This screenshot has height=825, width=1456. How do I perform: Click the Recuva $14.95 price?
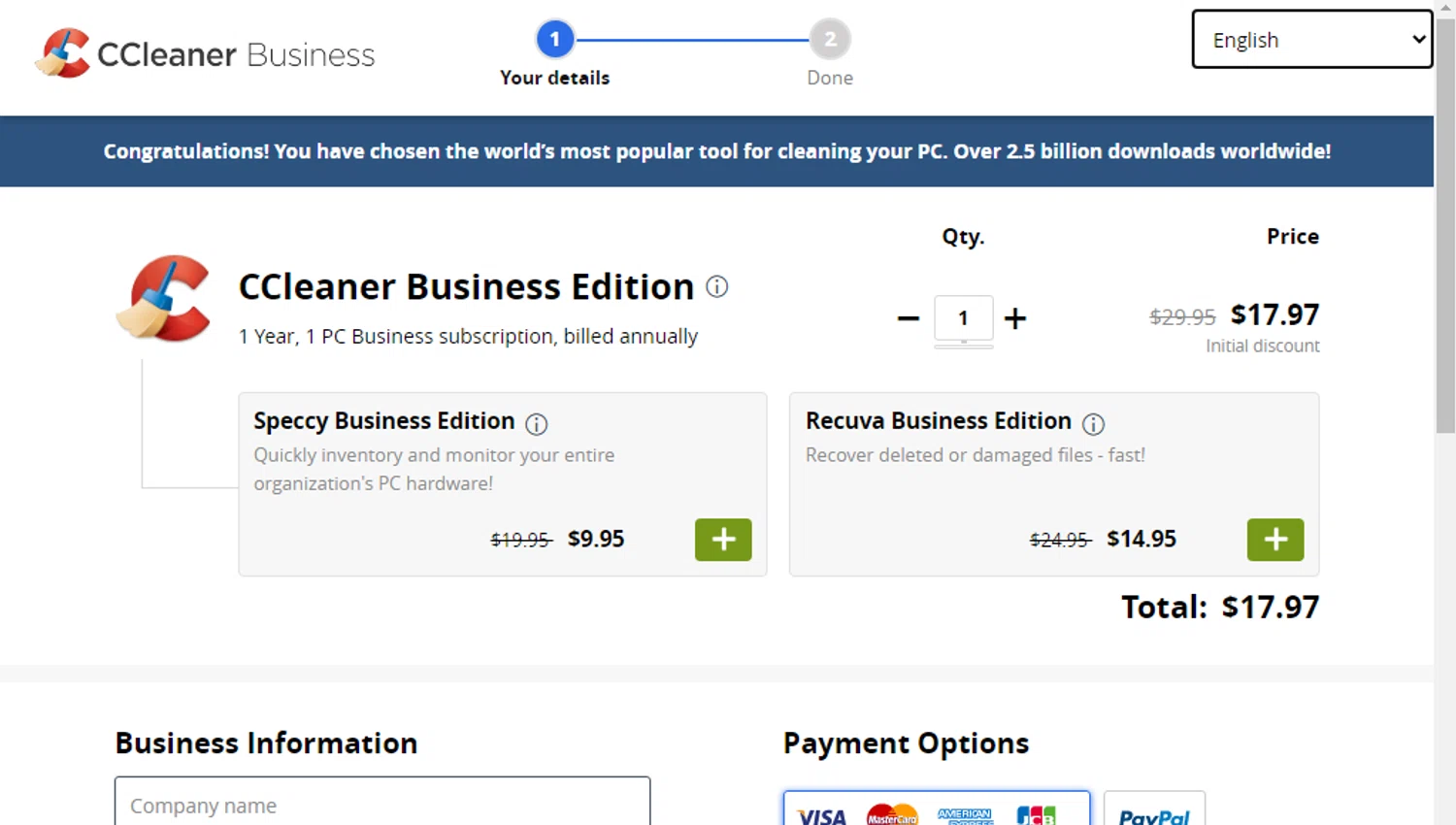[x=1142, y=539]
